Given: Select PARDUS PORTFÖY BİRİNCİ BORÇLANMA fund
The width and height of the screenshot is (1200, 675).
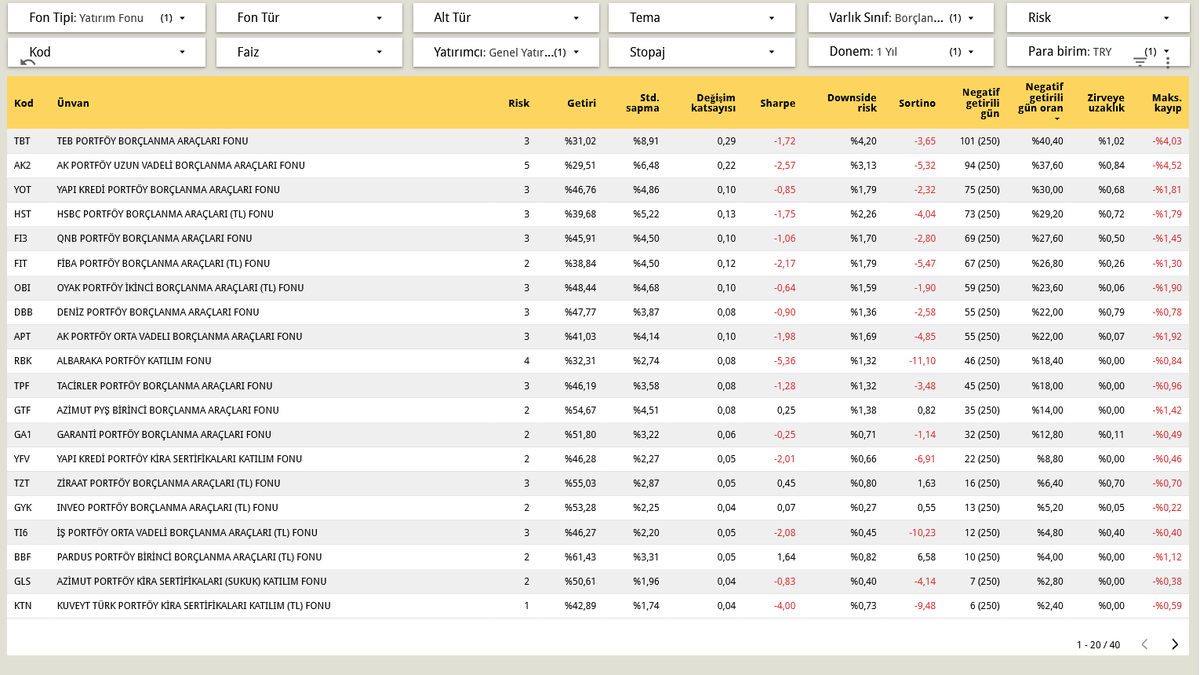Looking at the screenshot, I should pos(189,557).
